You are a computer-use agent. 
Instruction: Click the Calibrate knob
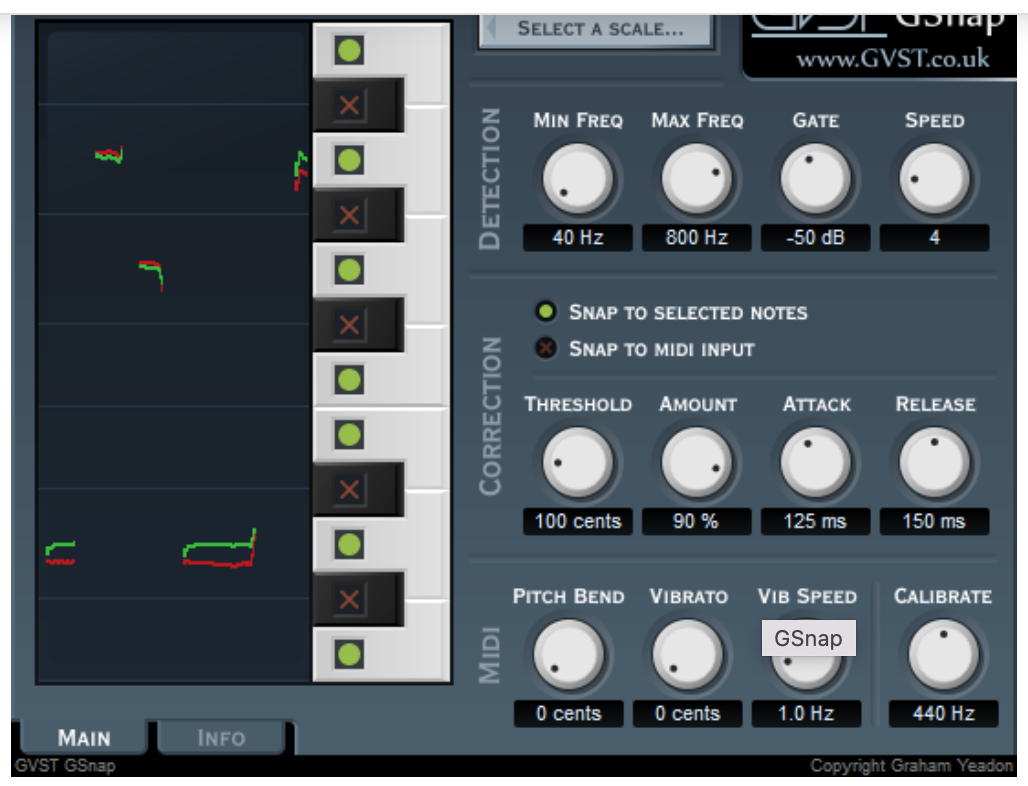coord(943,654)
